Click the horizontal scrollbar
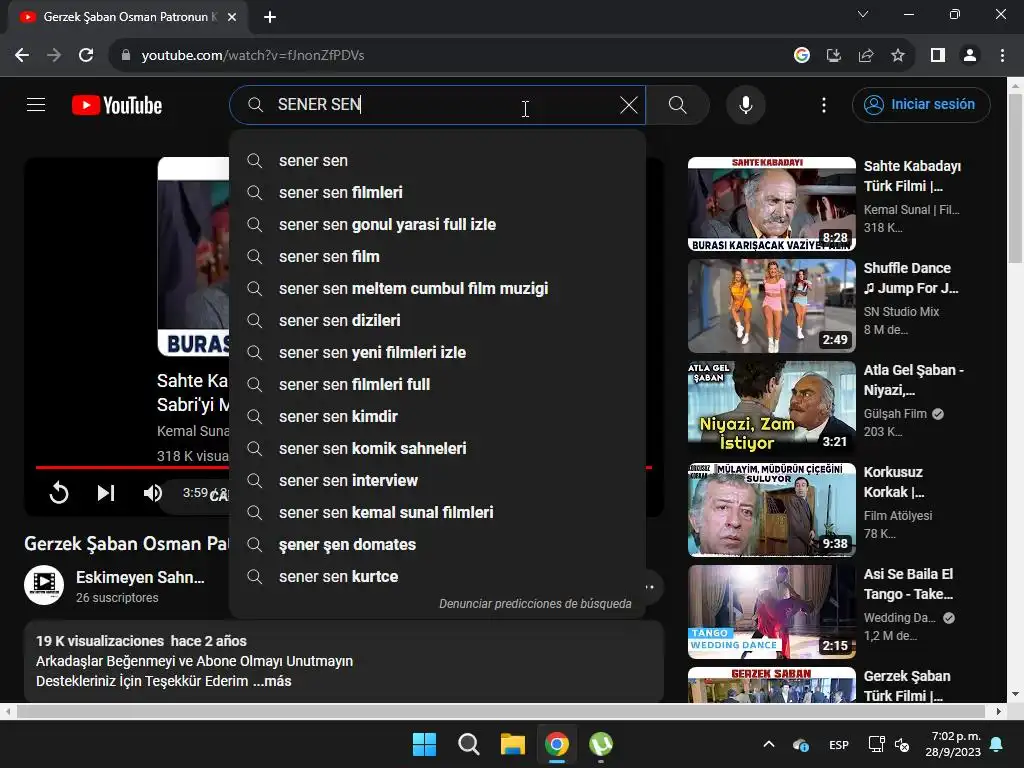 pyautogui.click(x=500, y=711)
